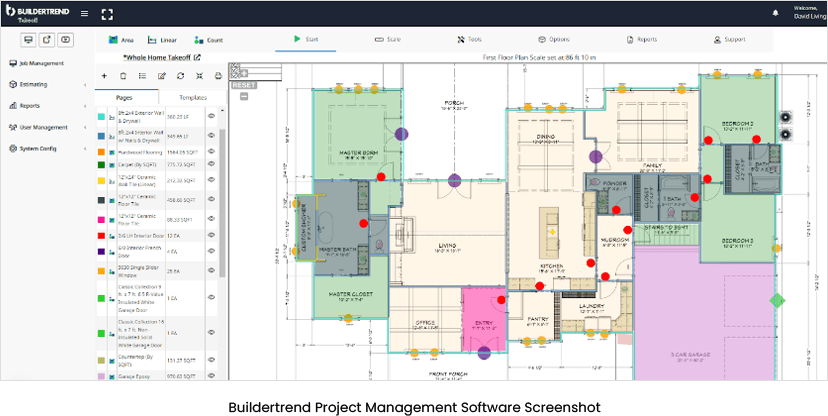
Task: Click the '775.72 SQFT' Carpet value
Action: pos(183,165)
